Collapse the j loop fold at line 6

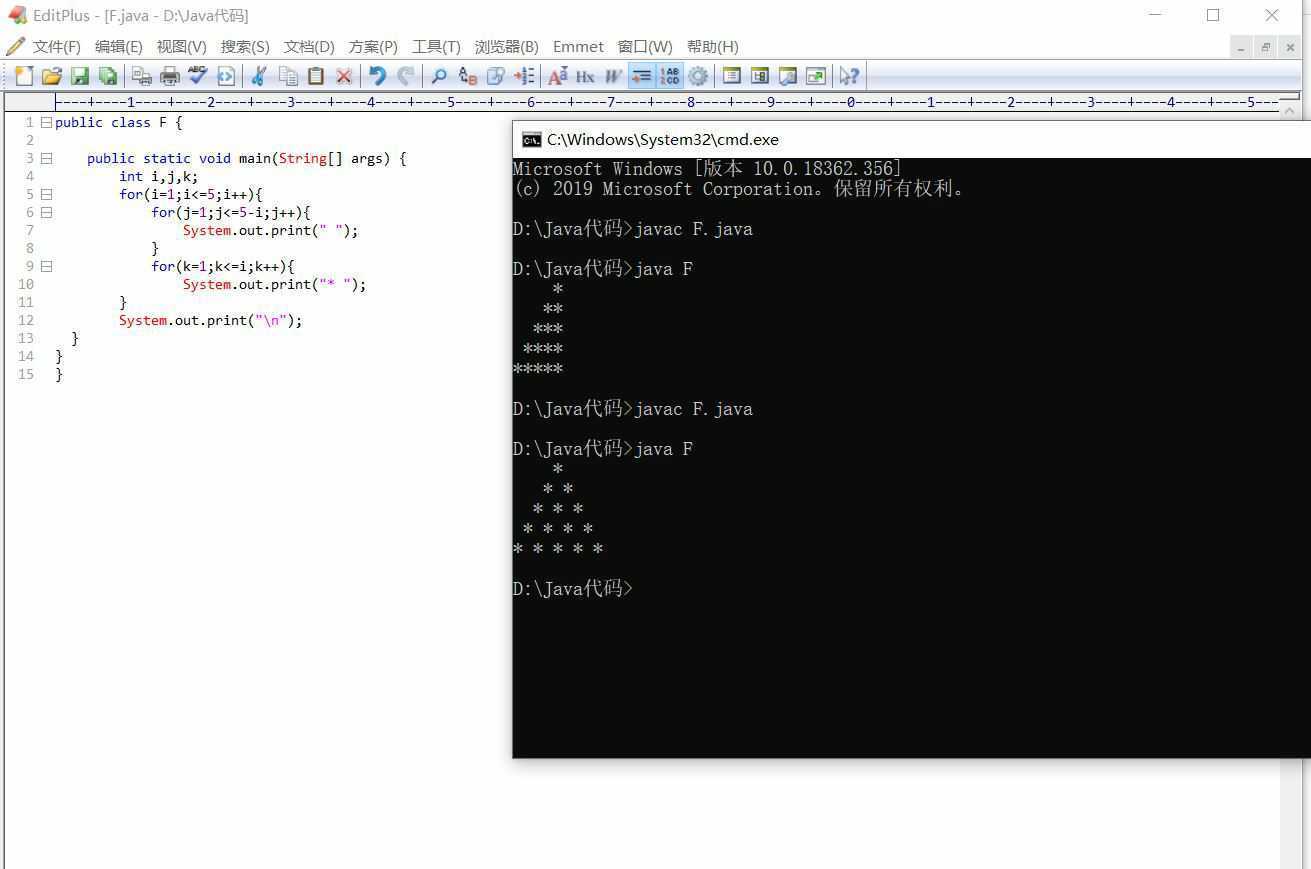(x=46, y=212)
